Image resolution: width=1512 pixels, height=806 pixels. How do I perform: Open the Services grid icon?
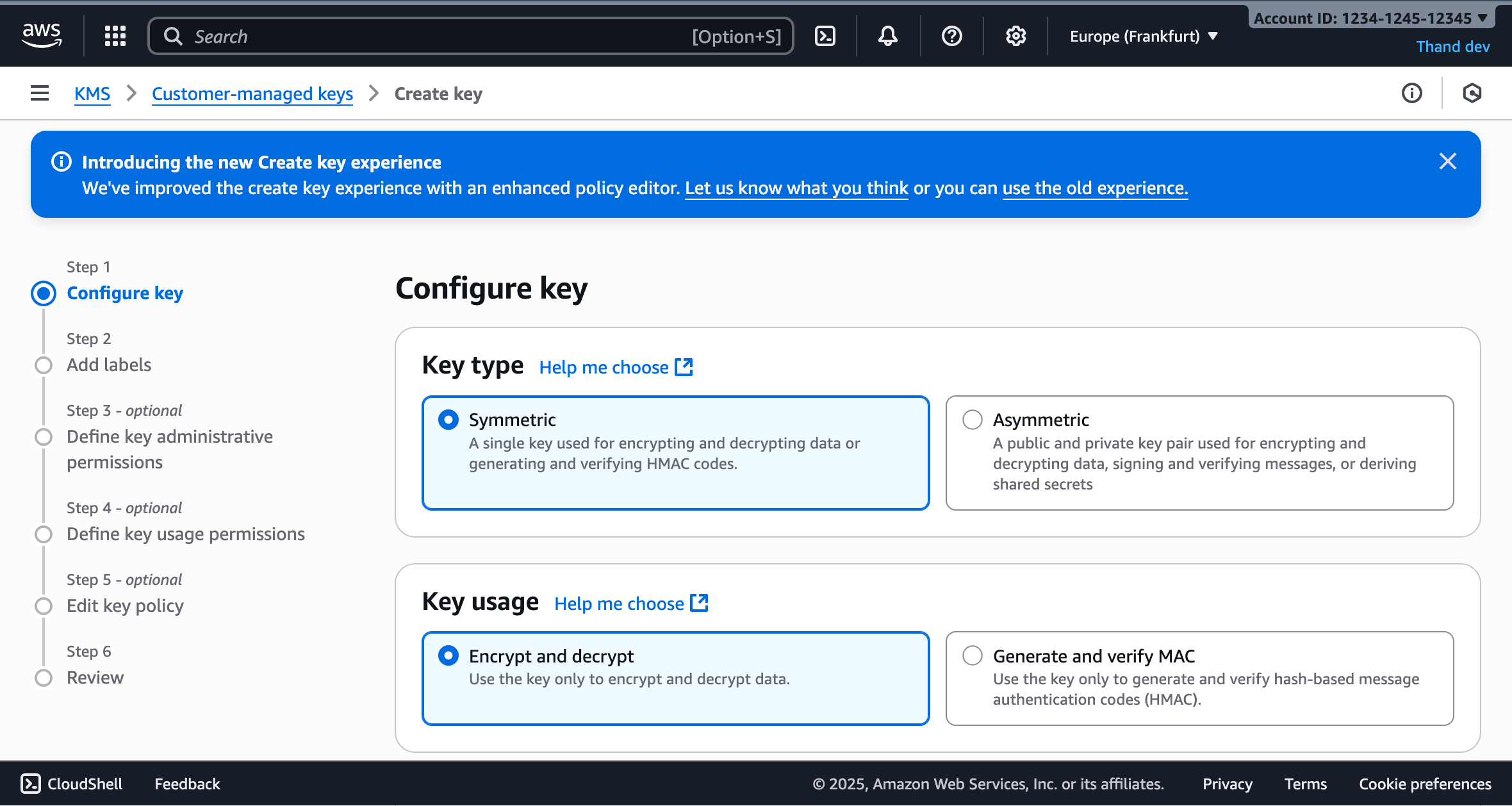coord(115,36)
